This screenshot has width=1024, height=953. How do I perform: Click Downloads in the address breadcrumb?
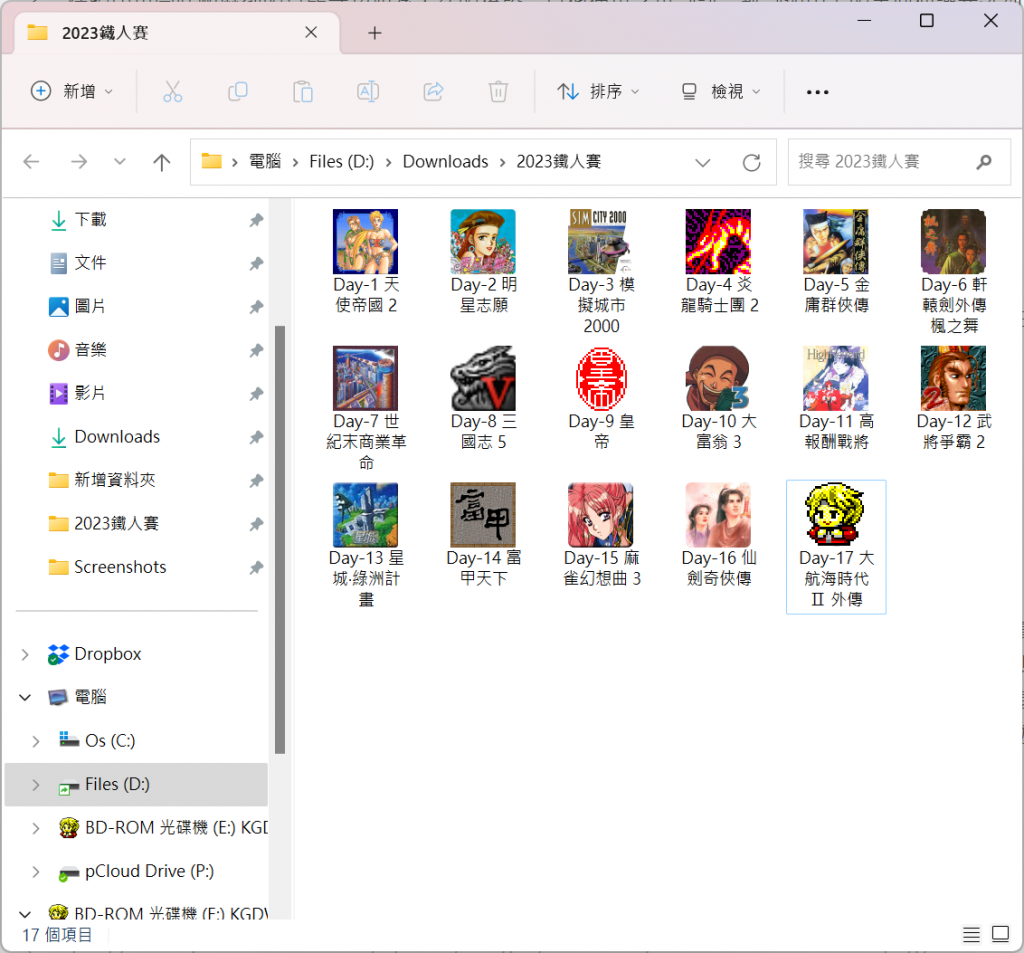pyautogui.click(x=445, y=161)
